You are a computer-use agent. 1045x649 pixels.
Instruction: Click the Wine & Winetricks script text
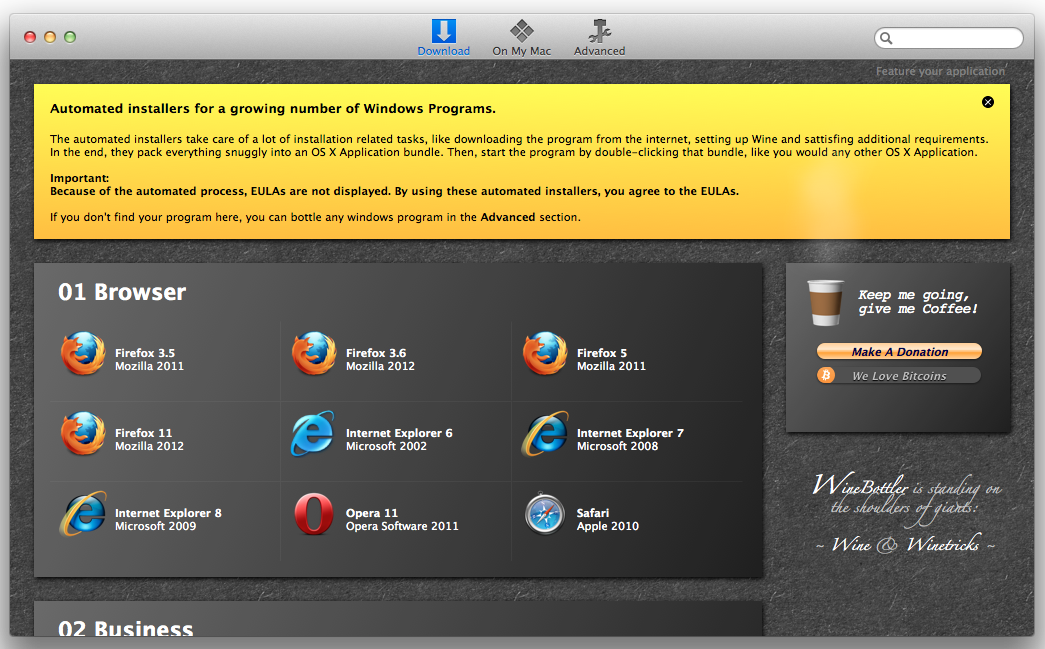pos(906,544)
